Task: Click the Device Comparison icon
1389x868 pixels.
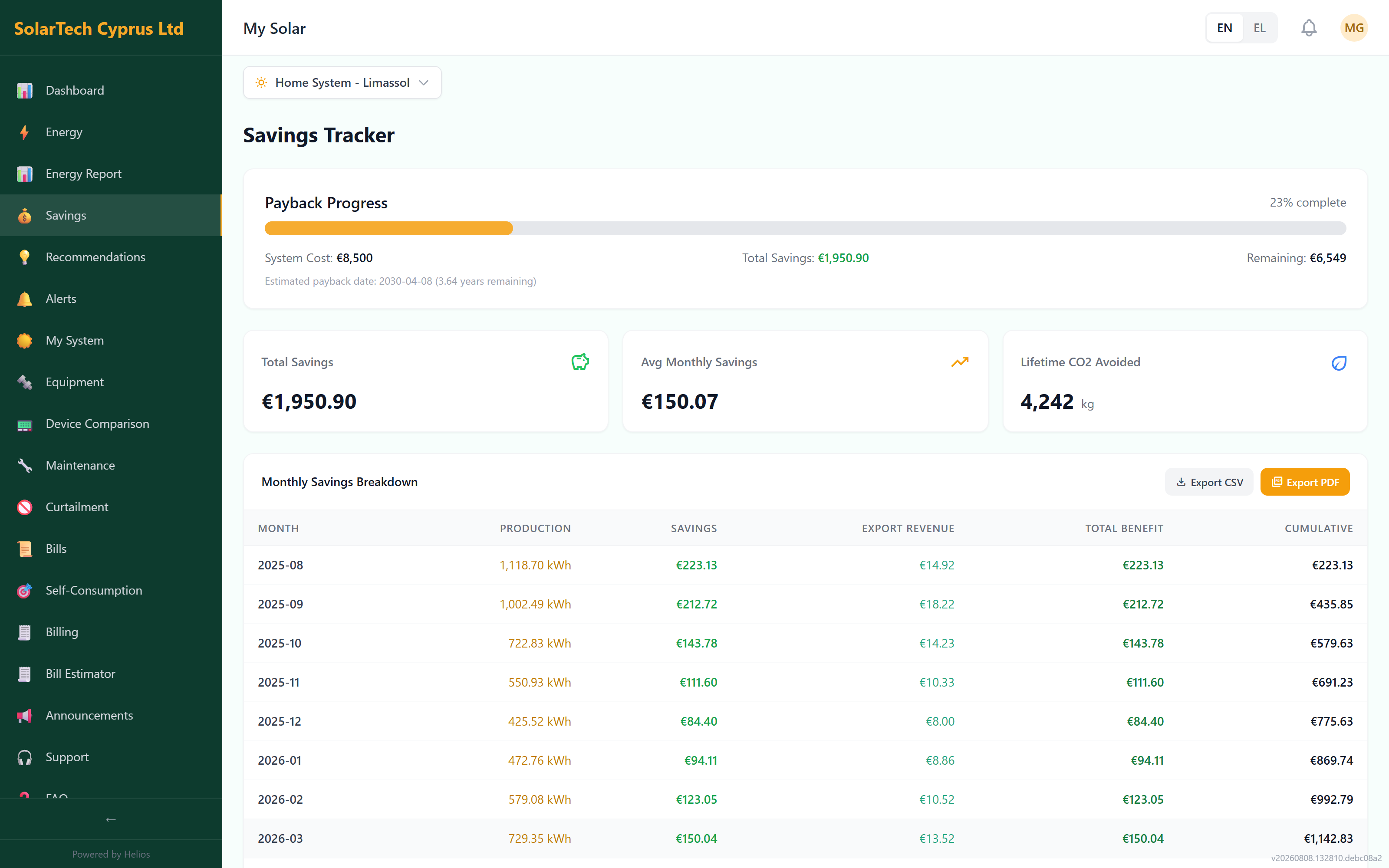Action: (24, 424)
